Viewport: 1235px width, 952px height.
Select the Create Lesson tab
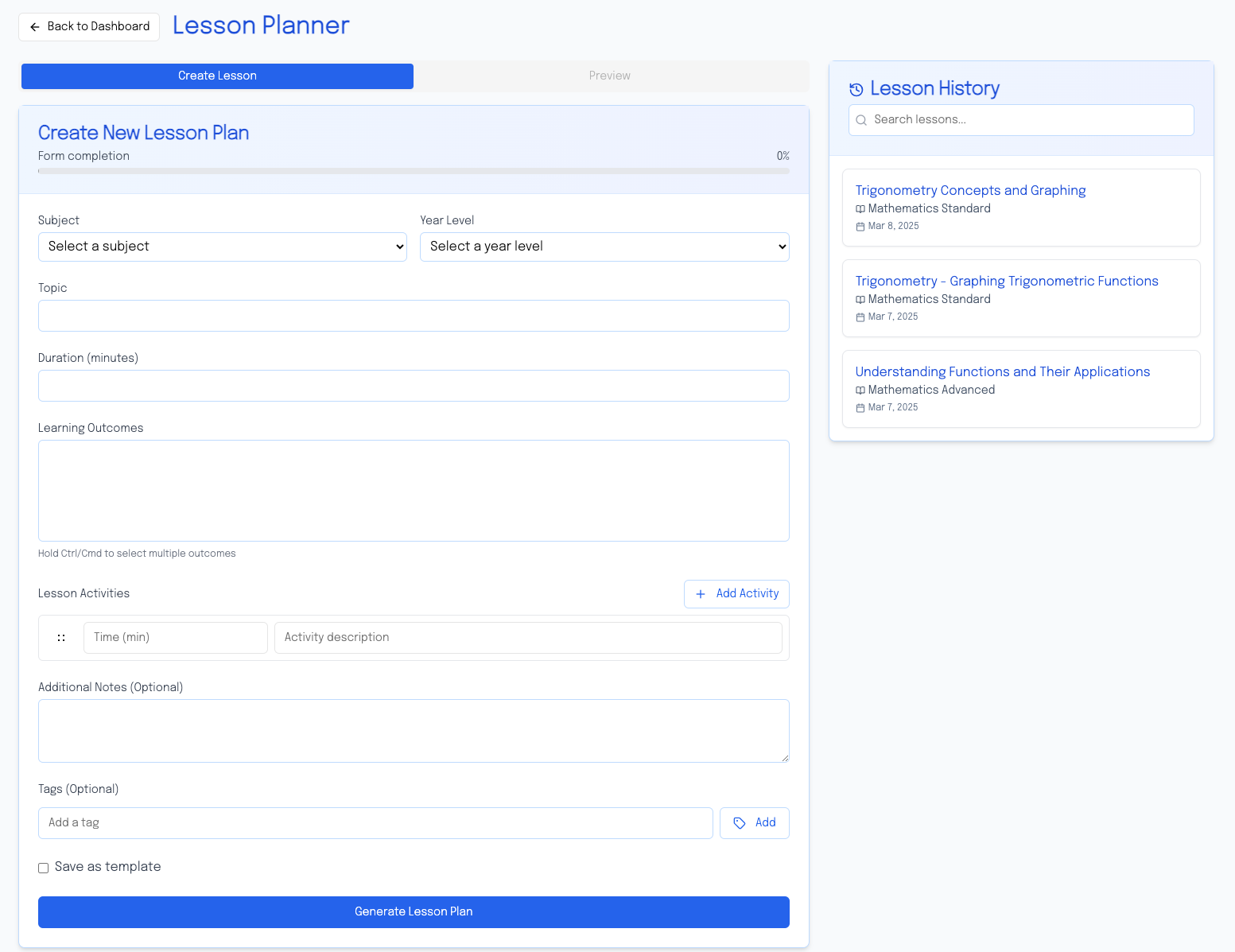click(217, 76)
